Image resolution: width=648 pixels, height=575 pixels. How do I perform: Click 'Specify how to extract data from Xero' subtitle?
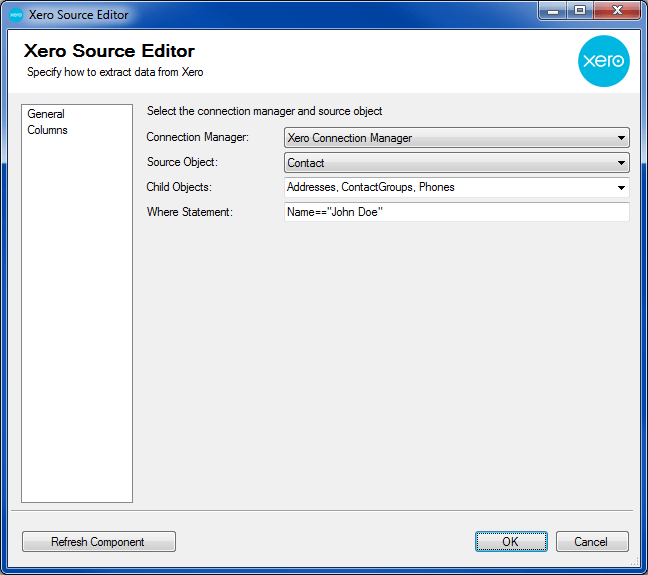pos(115,72)
